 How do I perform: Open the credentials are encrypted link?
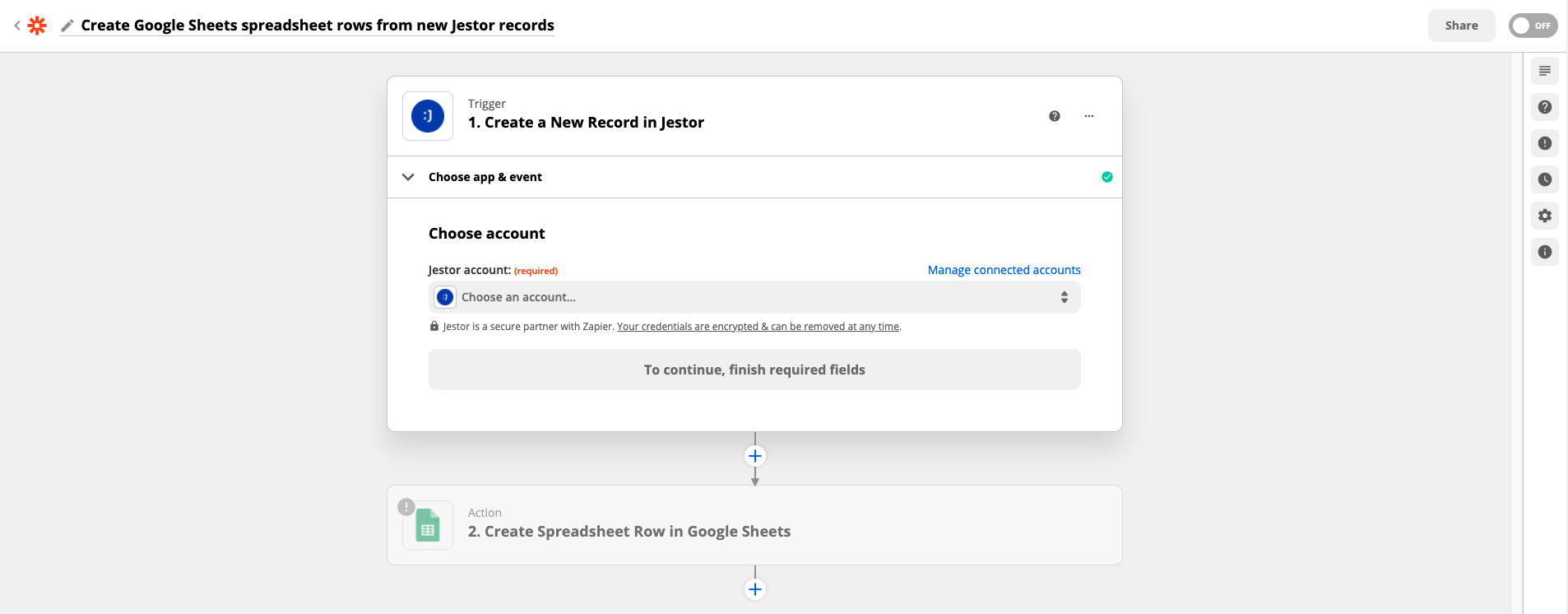click(758, 327)
